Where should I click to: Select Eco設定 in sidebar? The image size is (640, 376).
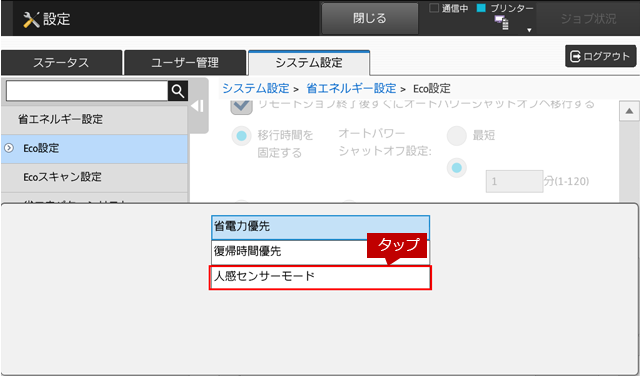94,149
